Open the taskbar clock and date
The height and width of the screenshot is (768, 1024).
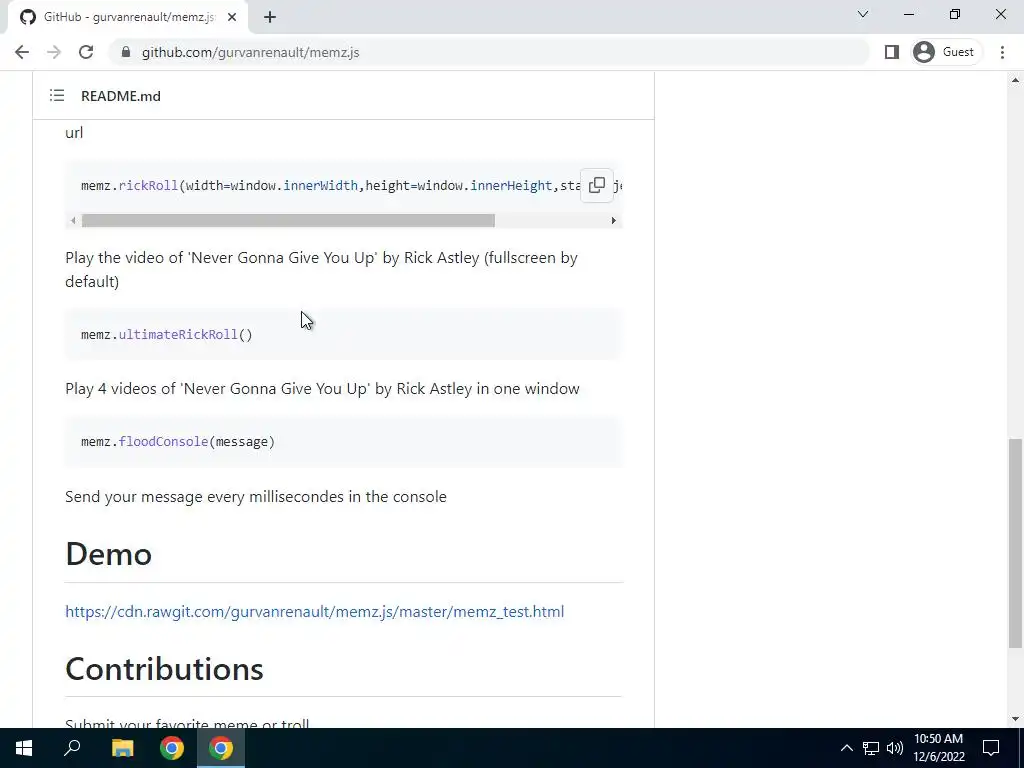pyautogui.click(x=938, y=748)
